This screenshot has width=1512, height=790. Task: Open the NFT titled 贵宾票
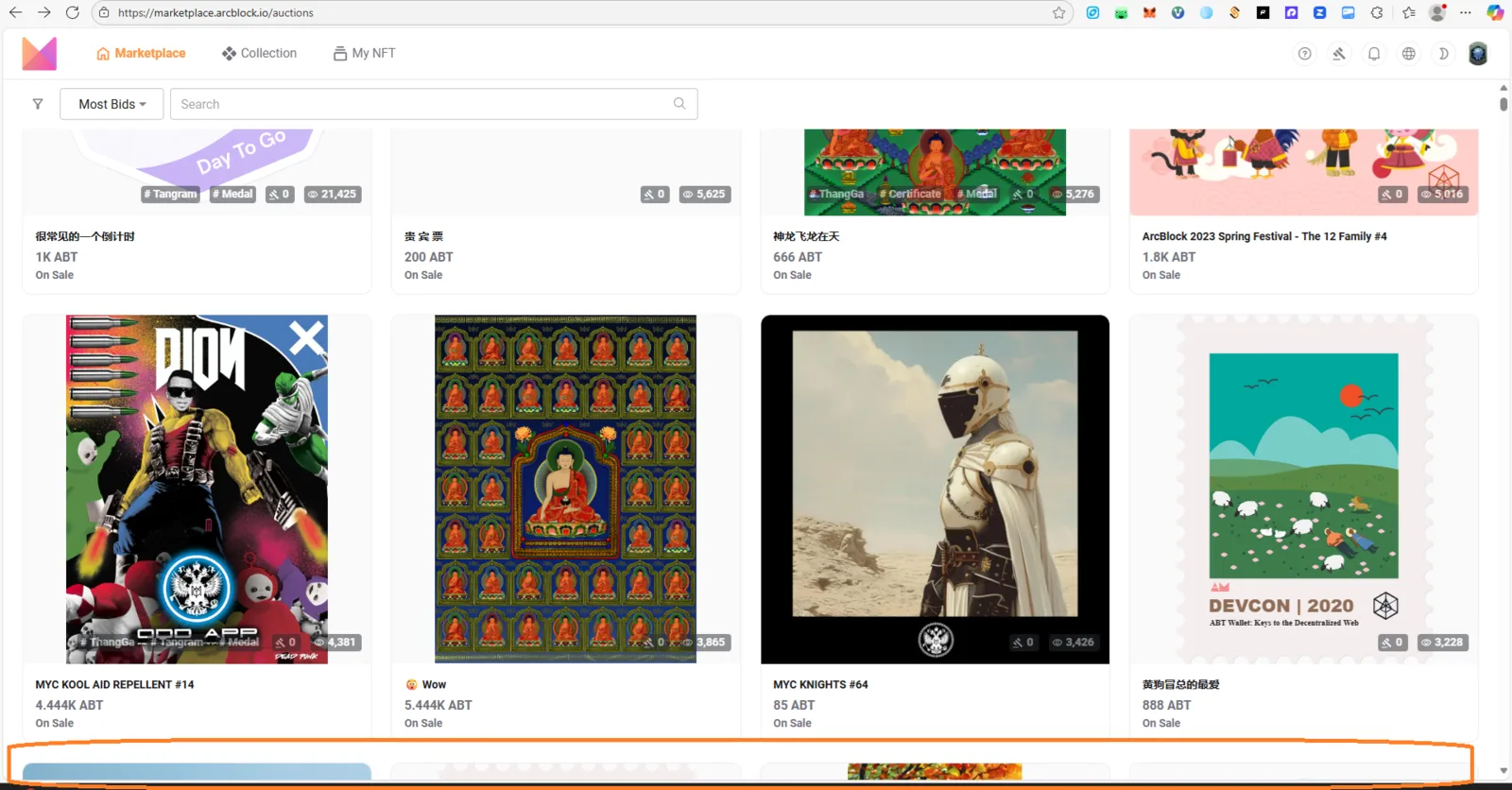pyautogui.click(x=423, y=236)
